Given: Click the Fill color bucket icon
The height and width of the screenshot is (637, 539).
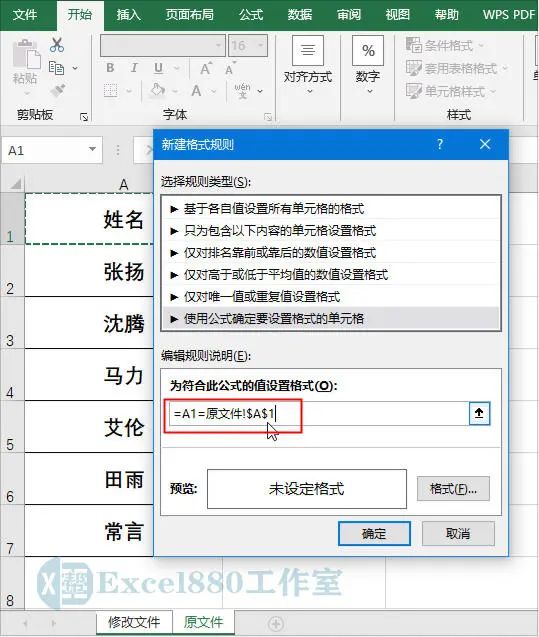Looking at the screenshot, I should pyautogui.click(x=157, y=90).
